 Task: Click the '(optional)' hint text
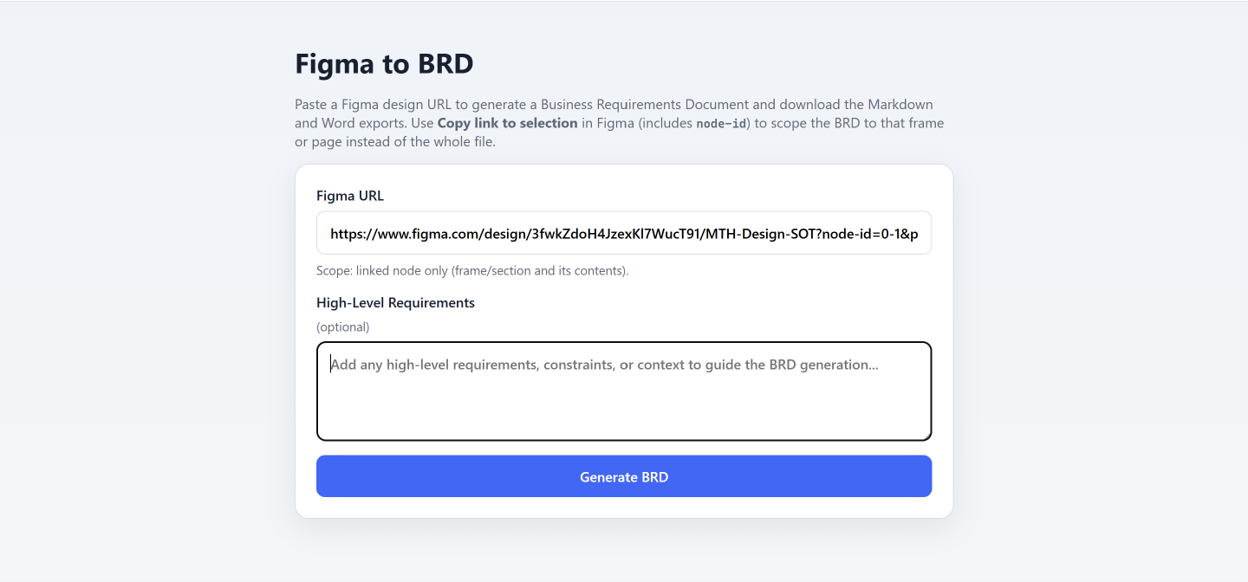pyautogui.click(x=343, y=327)
